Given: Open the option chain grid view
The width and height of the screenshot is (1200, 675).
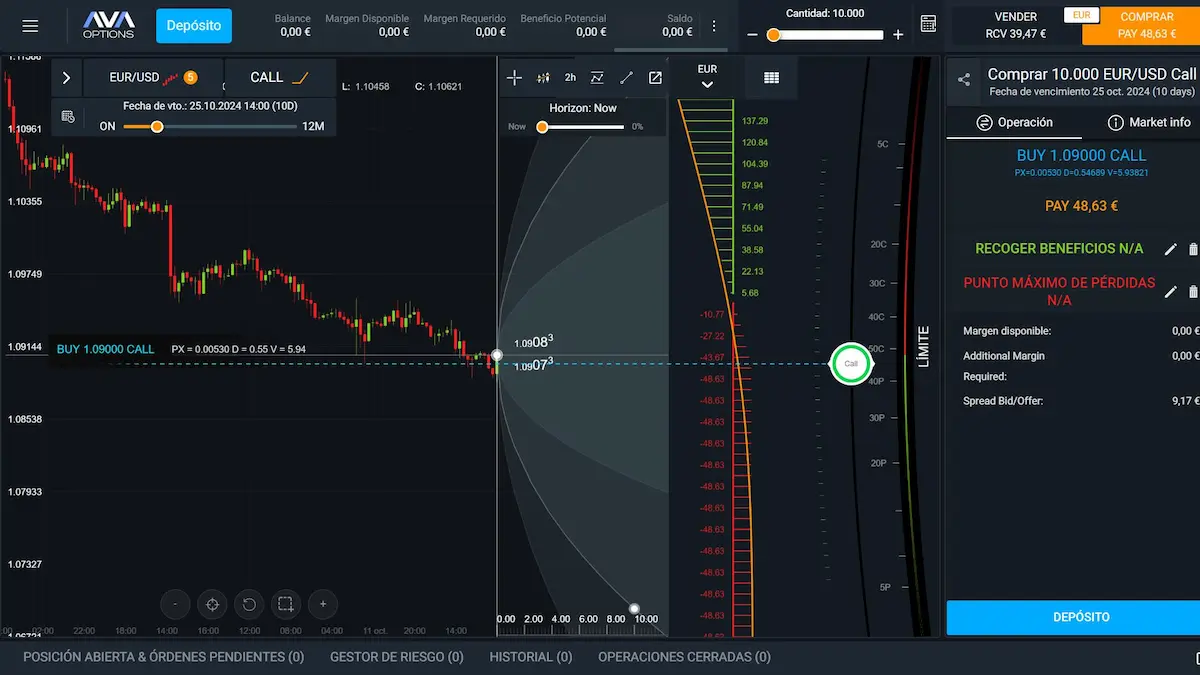Looking at the screenshot, I should click(x=771, y=77).
